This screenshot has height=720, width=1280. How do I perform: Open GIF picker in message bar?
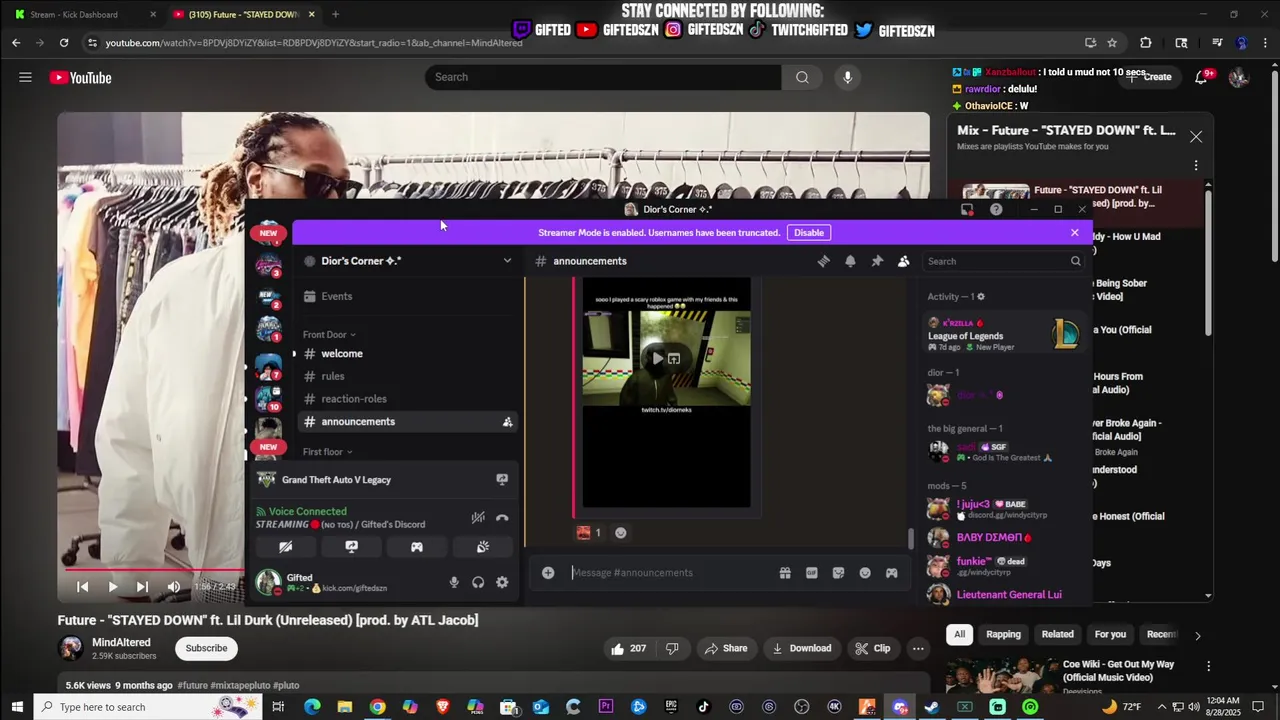point(812,573)
